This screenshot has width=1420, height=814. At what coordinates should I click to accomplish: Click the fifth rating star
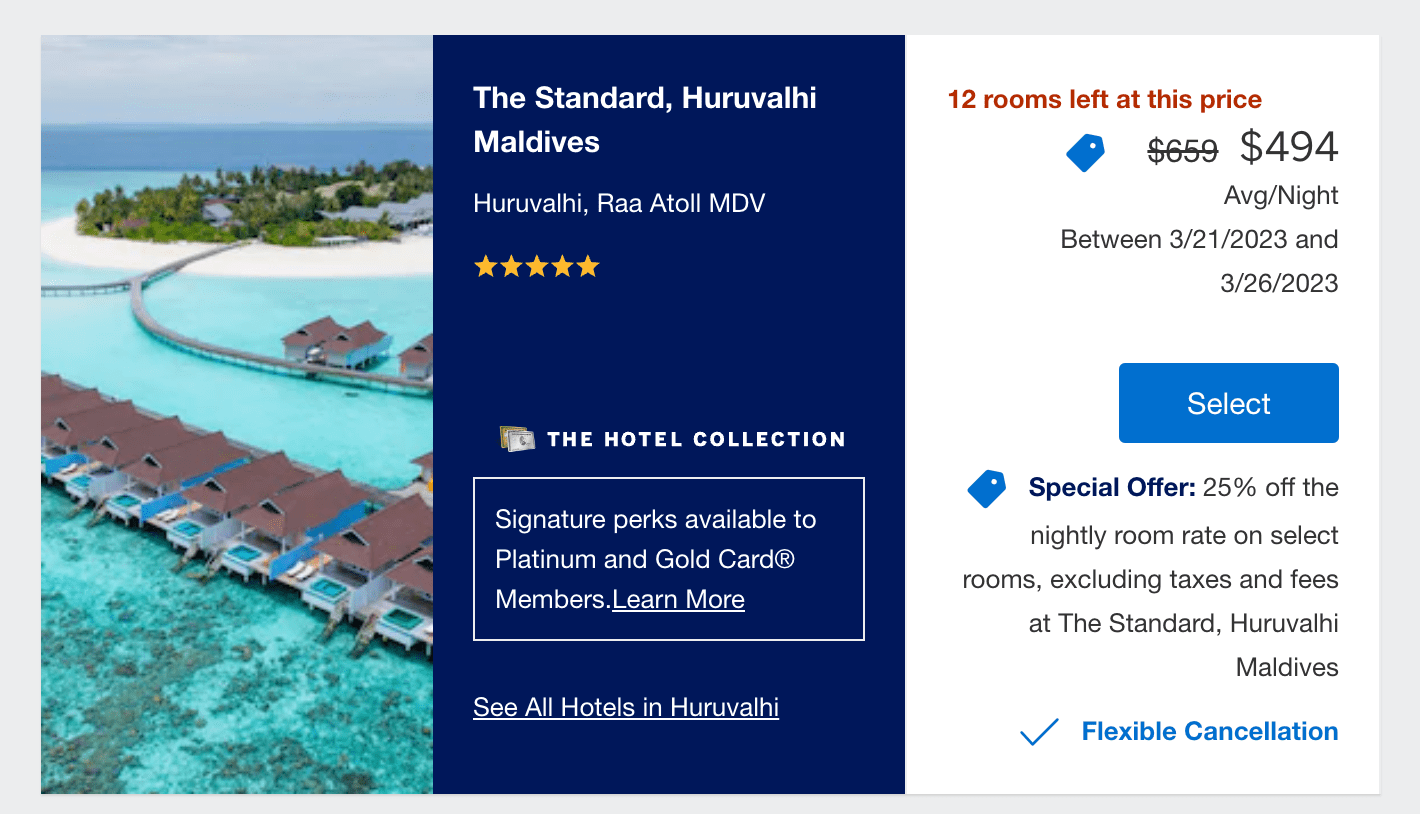click(588, 266)
